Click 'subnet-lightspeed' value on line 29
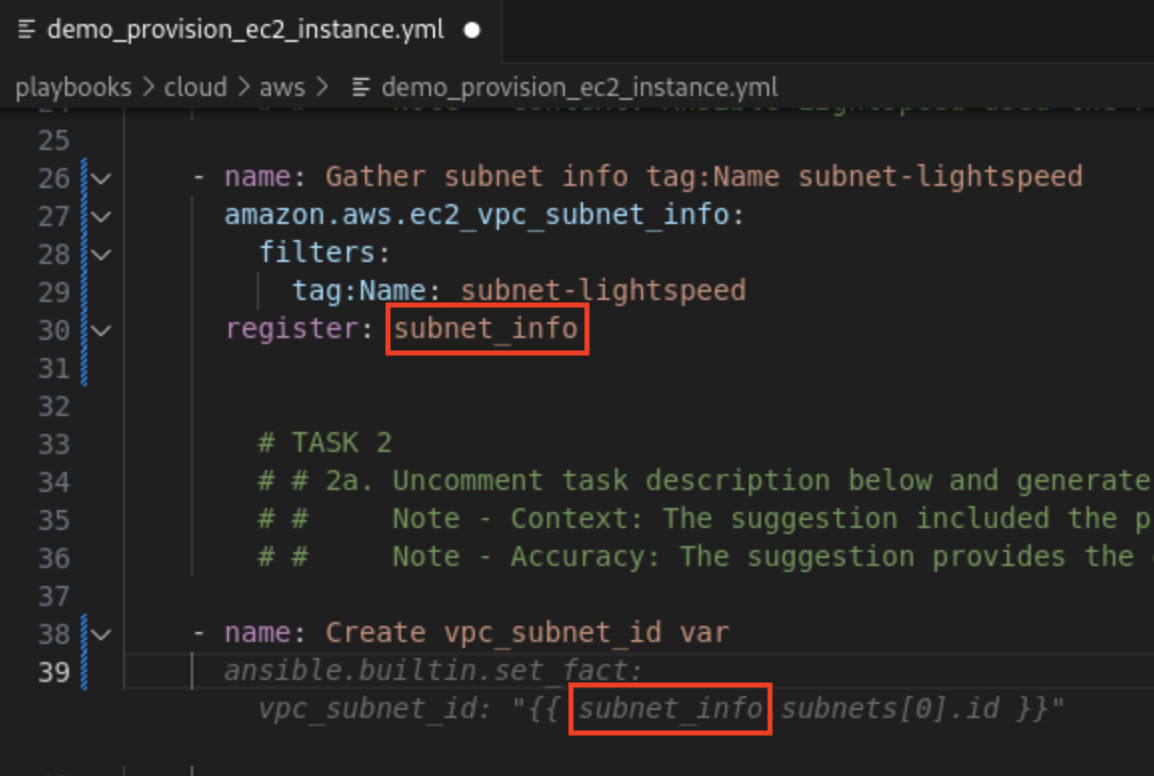1154x776 pixels. [603, 291]
